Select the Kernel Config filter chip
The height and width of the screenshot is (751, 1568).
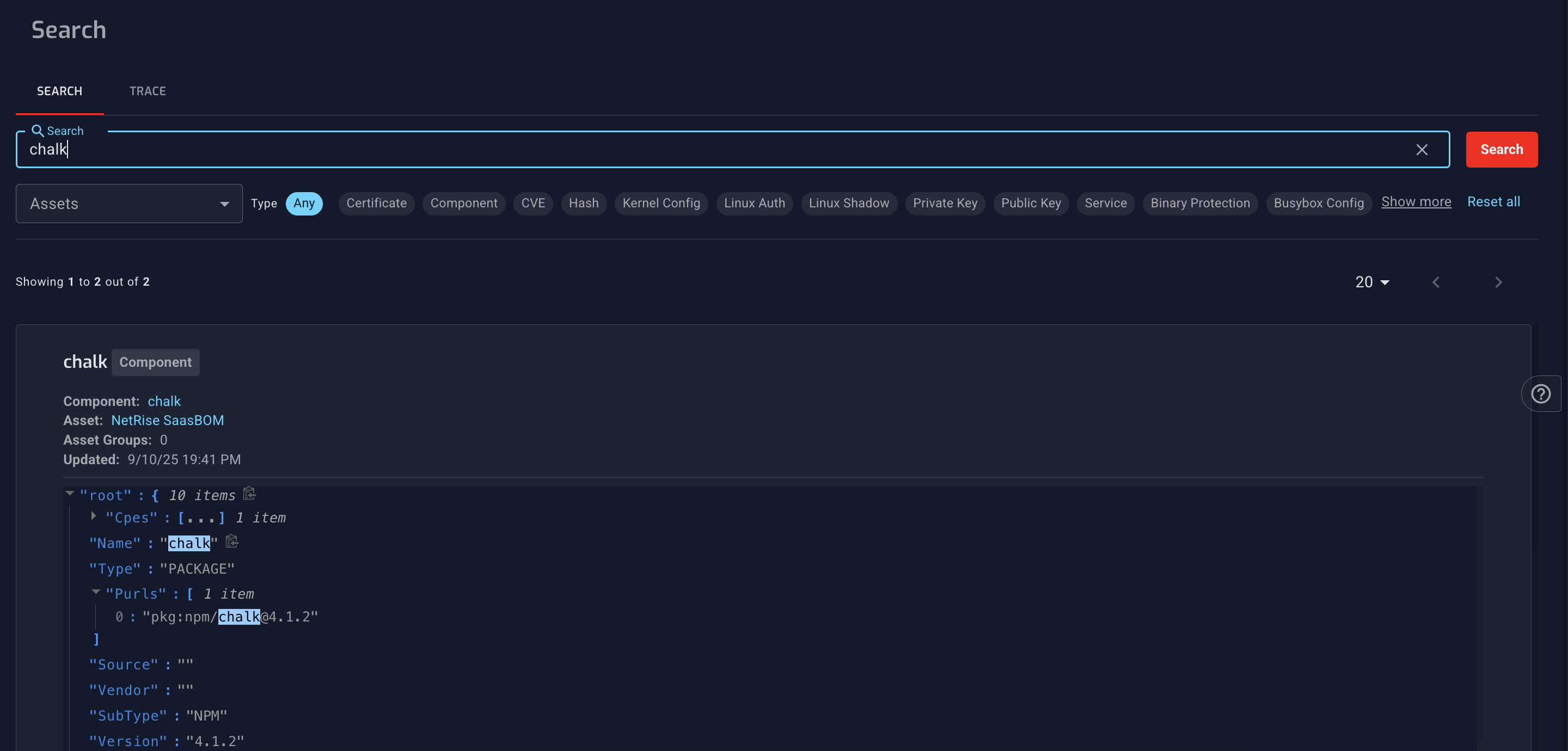pyautogui.click(x=661, y=204)
